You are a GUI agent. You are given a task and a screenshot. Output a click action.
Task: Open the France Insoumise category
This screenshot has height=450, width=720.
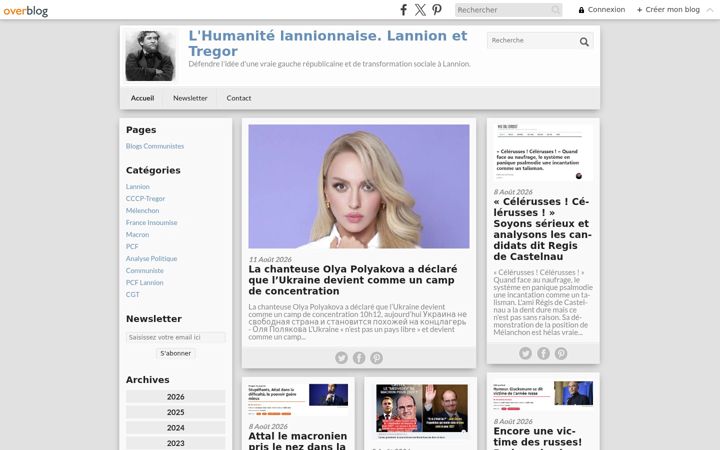point(152,222)
